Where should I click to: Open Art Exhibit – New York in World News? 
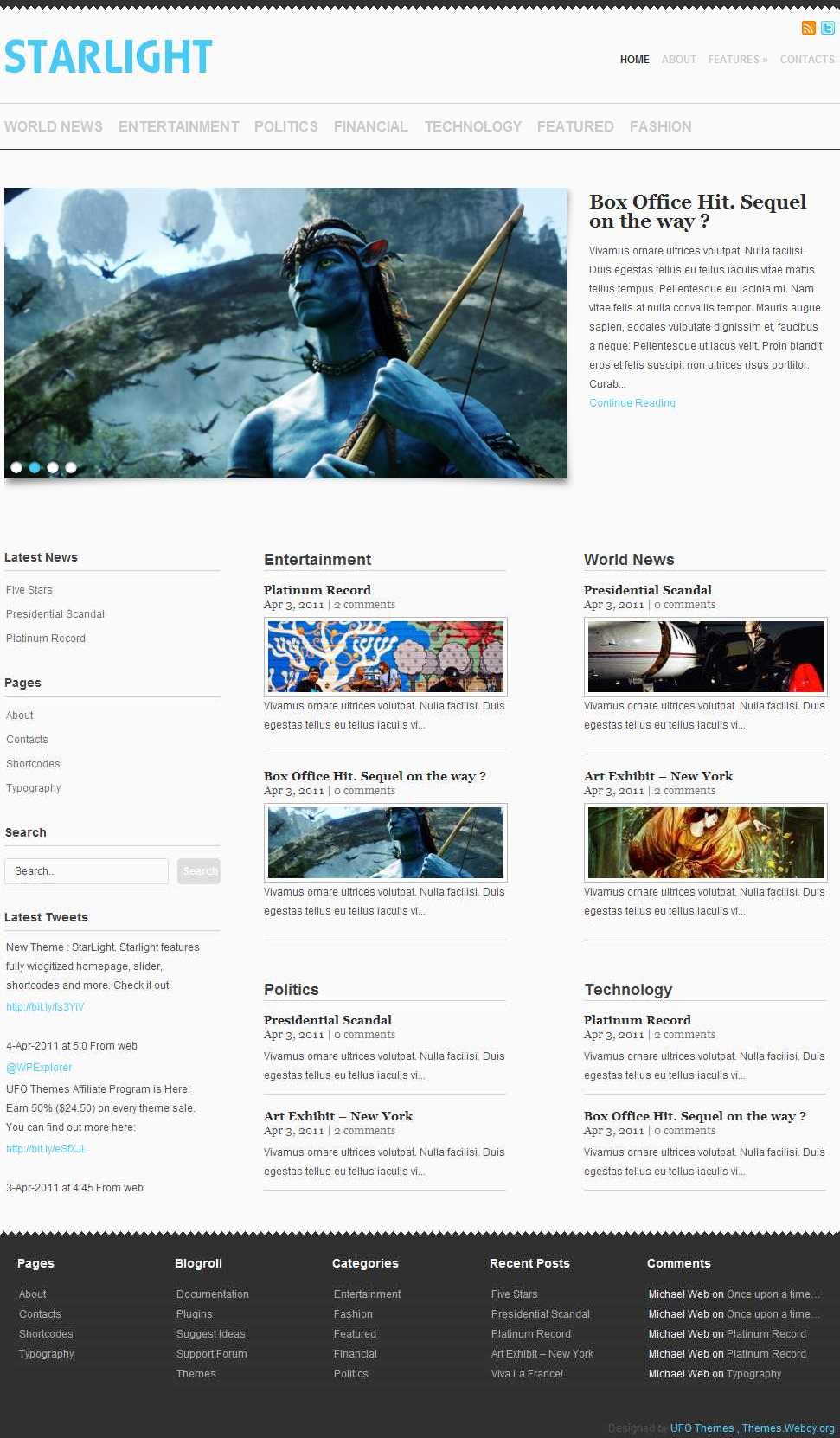click(658, 776)
